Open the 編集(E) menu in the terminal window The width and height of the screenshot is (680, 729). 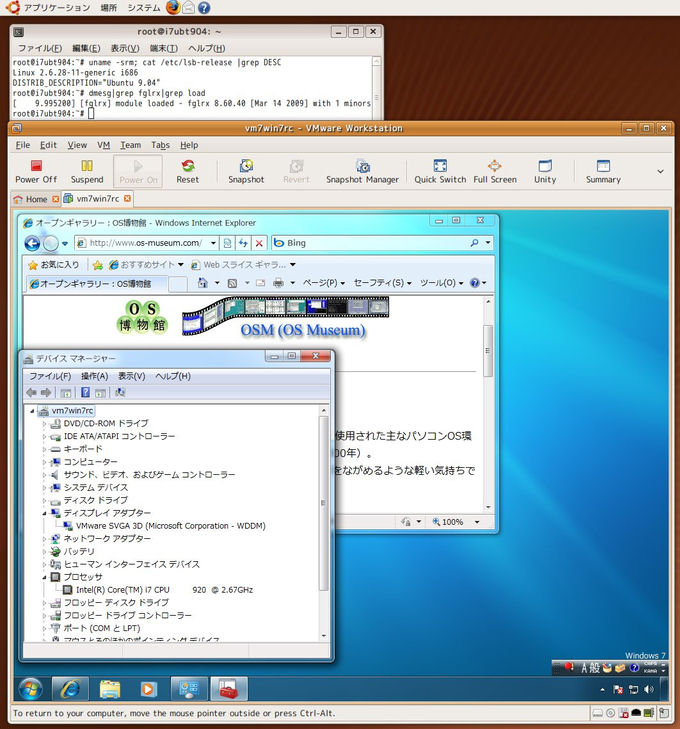[x=86, y=48]
